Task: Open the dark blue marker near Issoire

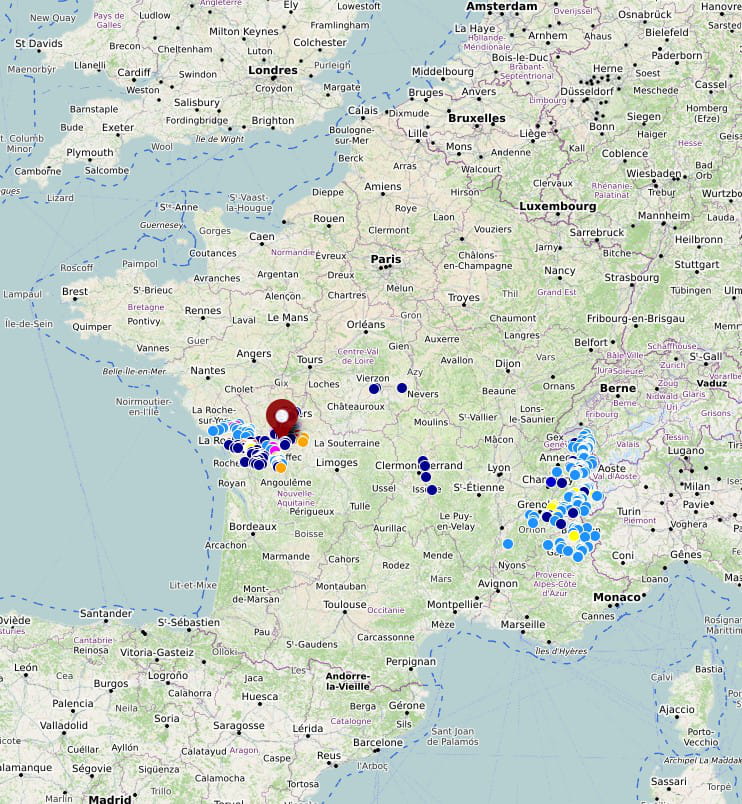Action: coord(432,490)
